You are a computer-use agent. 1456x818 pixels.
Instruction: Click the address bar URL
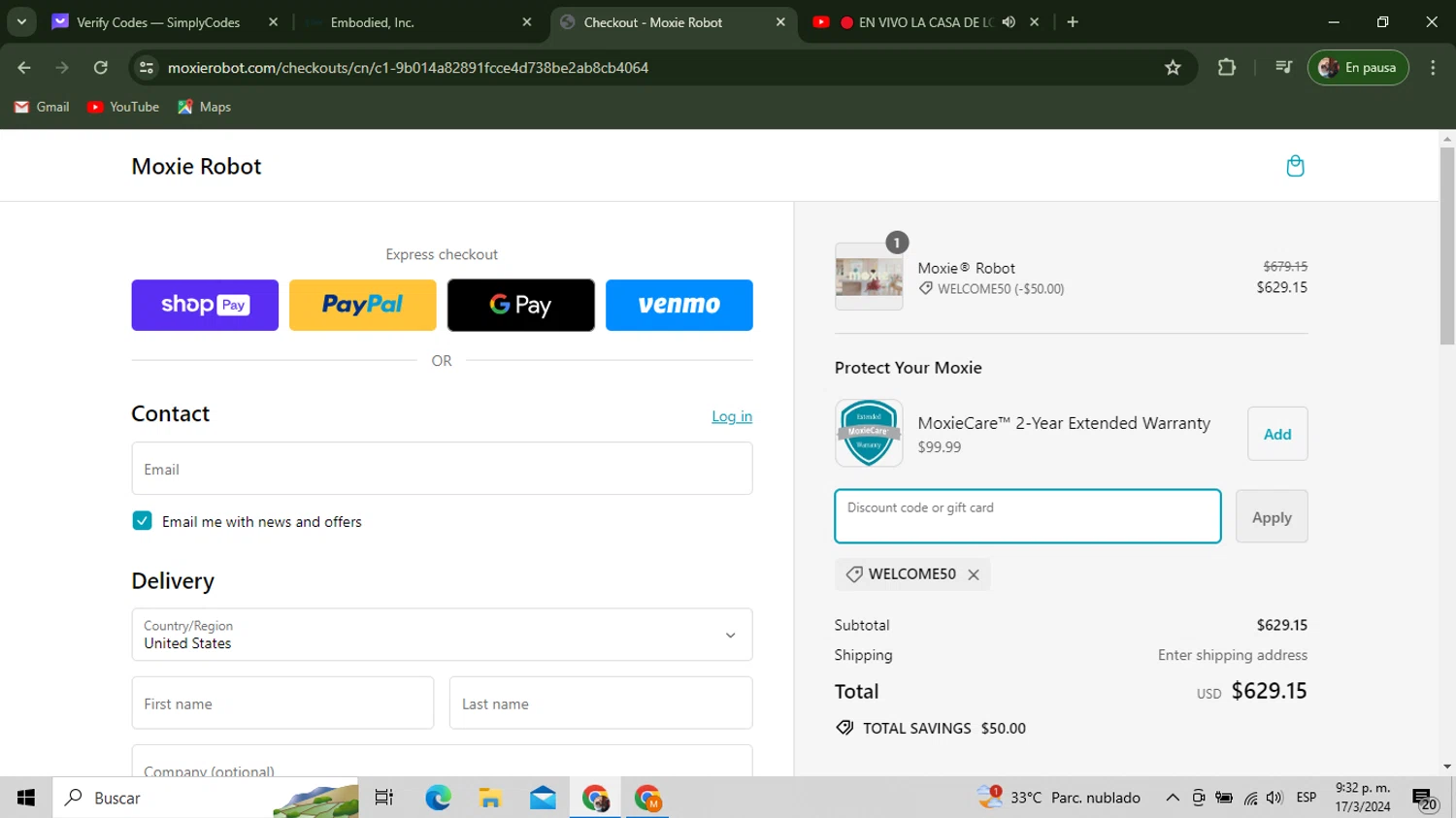coord(408,67)
